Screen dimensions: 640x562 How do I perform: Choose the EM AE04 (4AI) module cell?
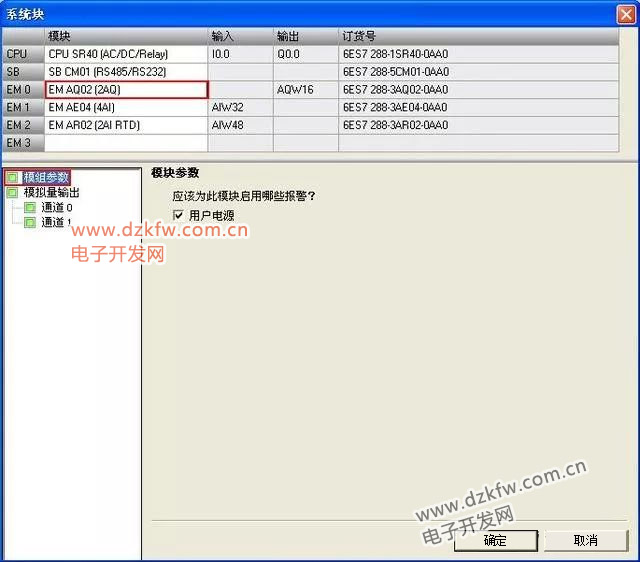(x=126, y=107)
